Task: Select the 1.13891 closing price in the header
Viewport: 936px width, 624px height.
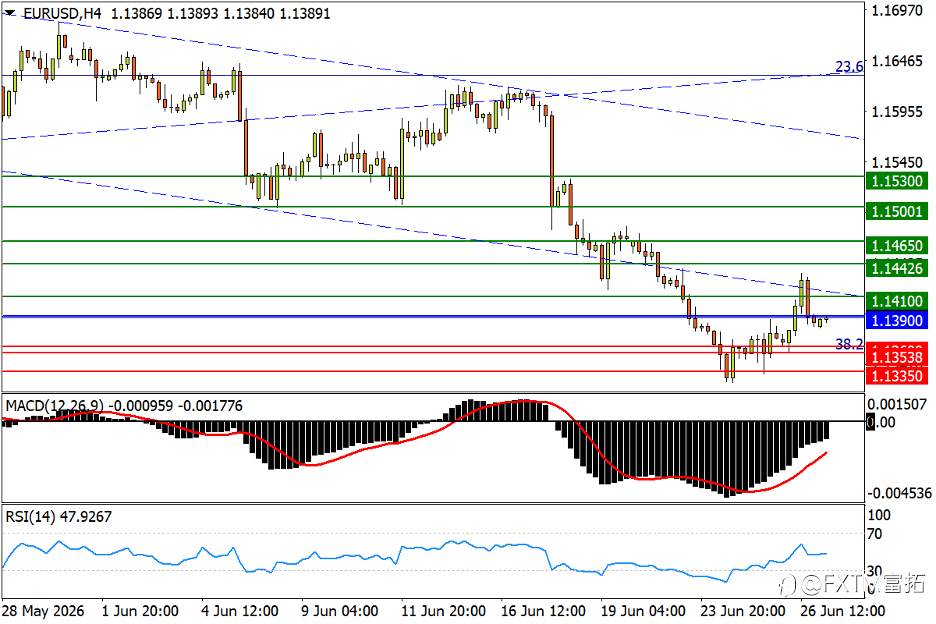Action: pyautogui.click(x=304, y=14)
